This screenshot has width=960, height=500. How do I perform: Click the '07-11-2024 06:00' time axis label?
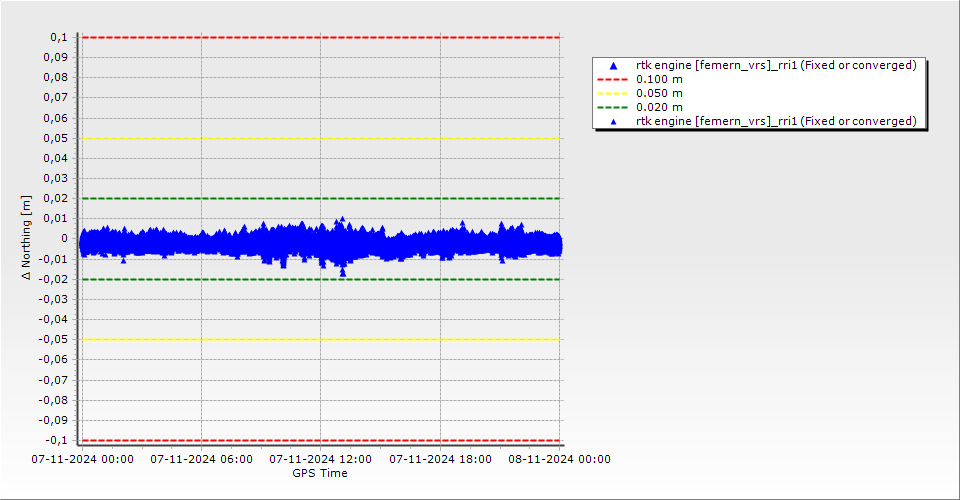coord(201,460)
